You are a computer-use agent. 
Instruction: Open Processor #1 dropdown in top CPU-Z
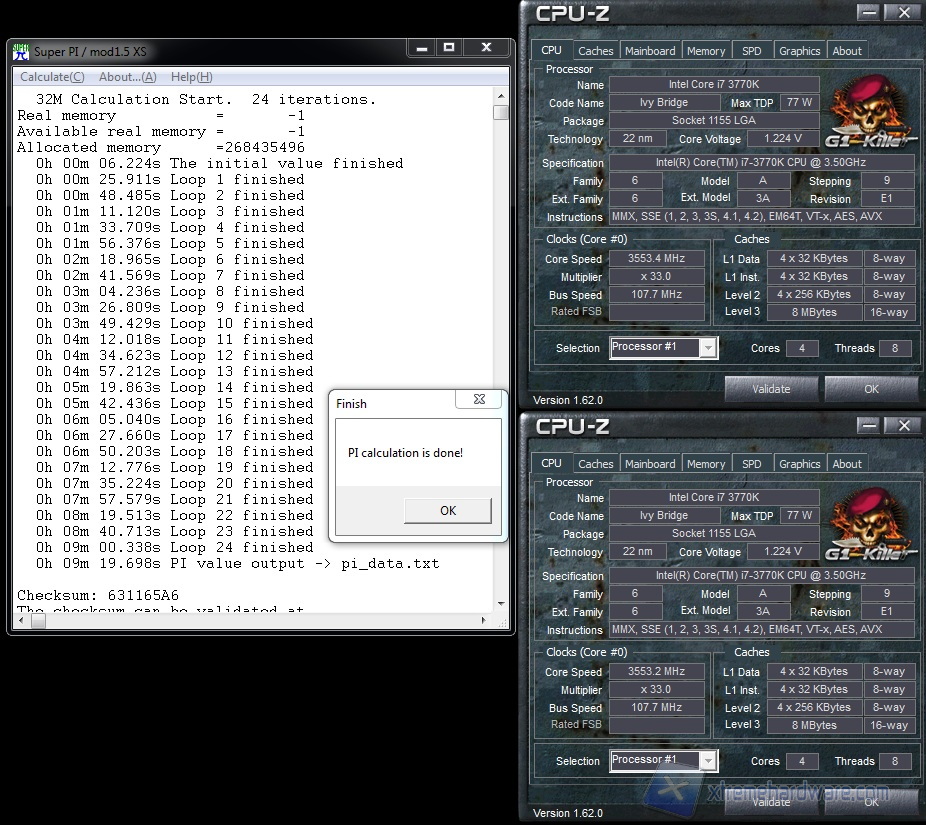708,348
